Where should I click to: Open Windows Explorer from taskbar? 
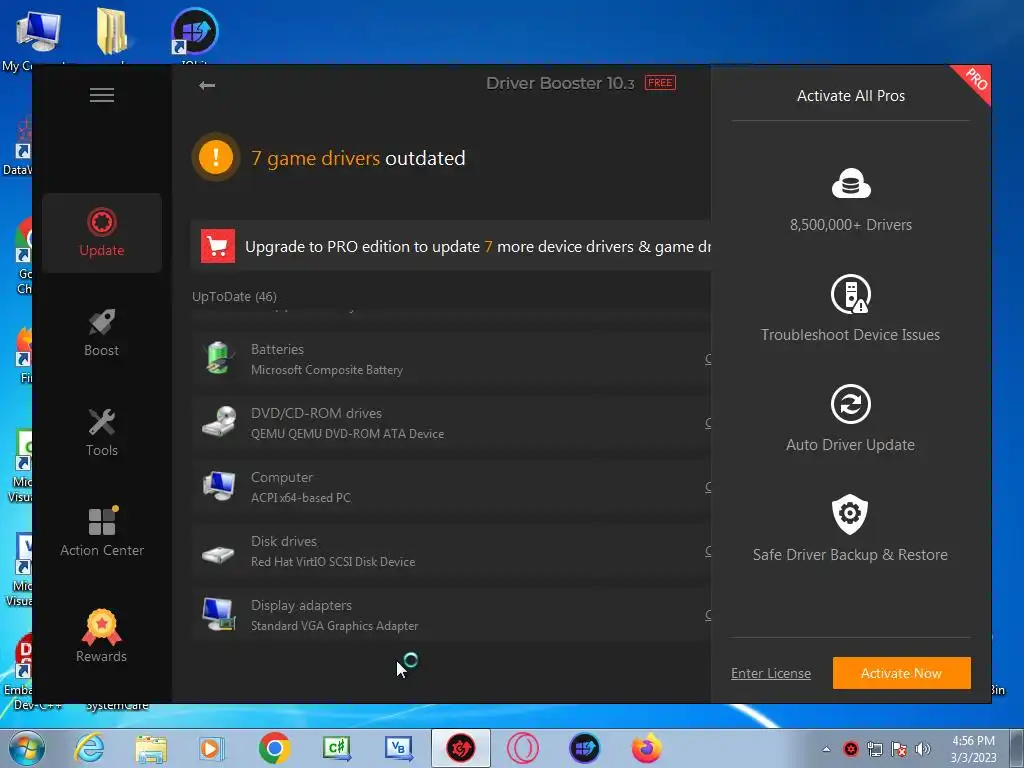click(151, 748)
